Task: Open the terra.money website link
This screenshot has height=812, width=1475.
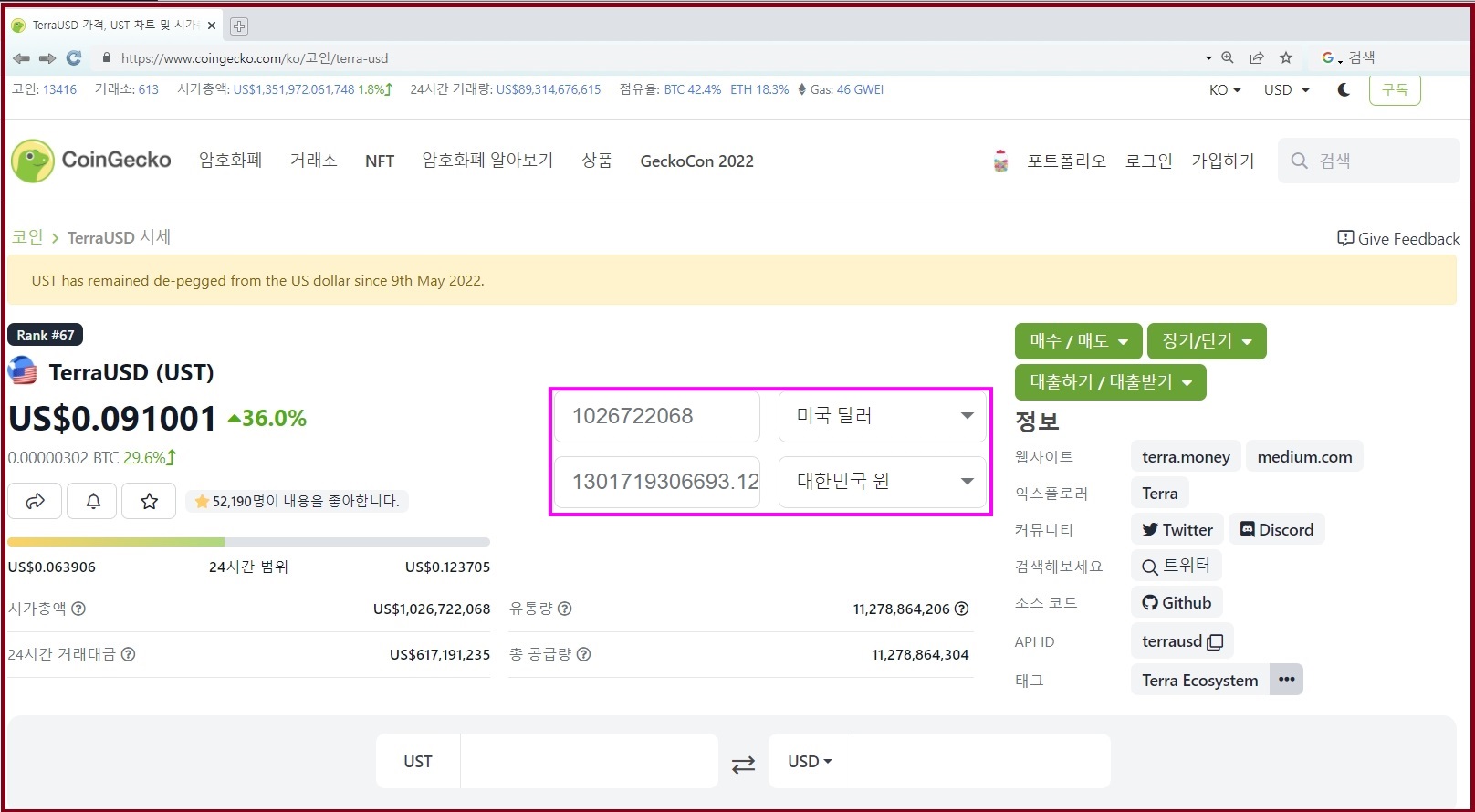Action: (x=1186, y=456)
